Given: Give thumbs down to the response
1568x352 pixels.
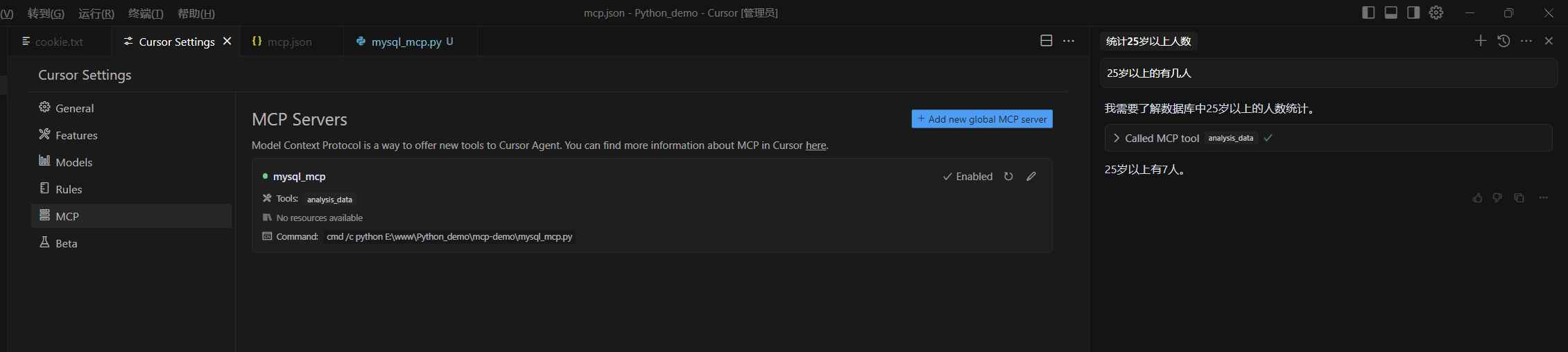Looking at the screenshot, I should pos(1497,197).
